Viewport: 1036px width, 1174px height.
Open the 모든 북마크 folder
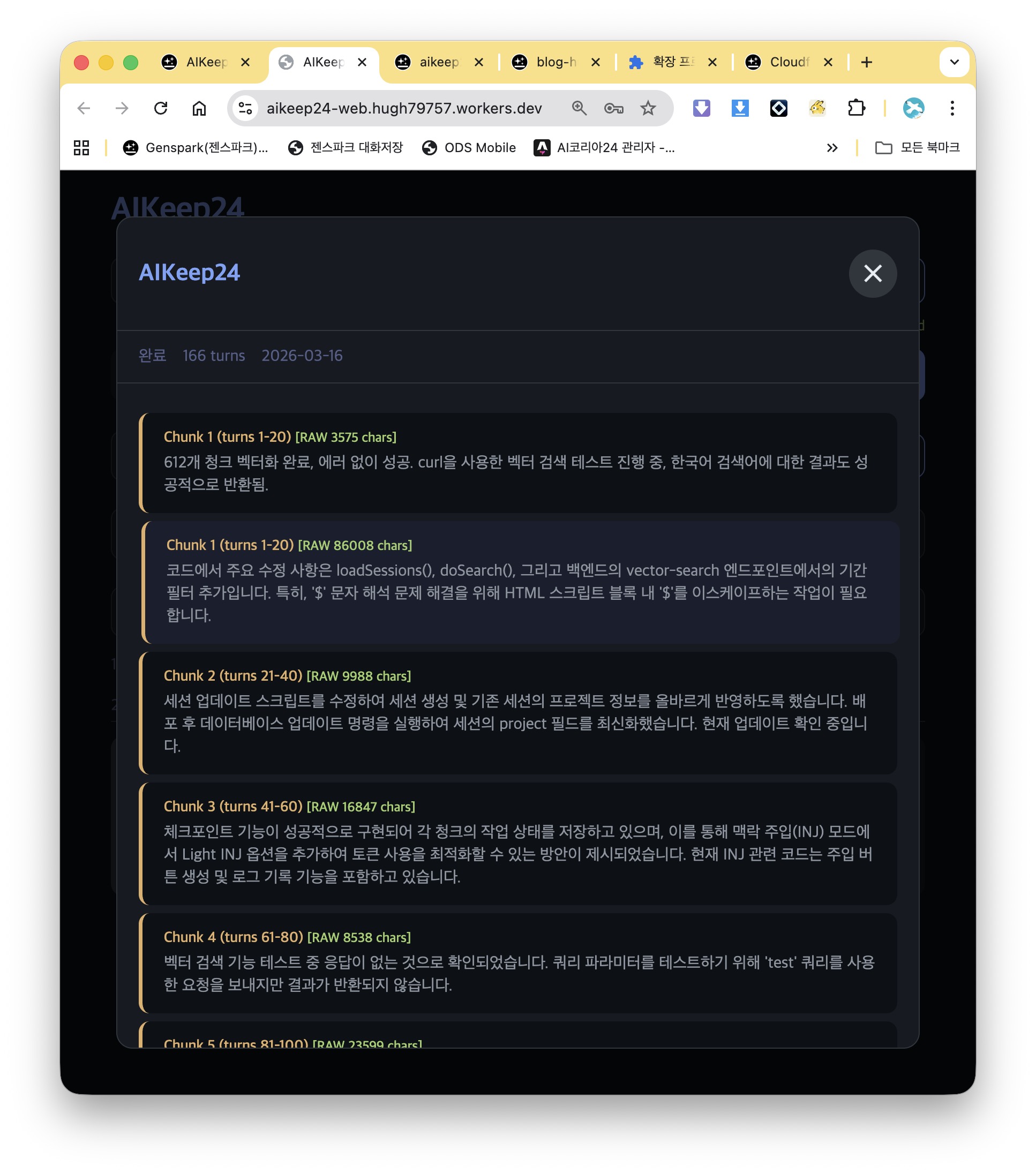pos(917,148)
